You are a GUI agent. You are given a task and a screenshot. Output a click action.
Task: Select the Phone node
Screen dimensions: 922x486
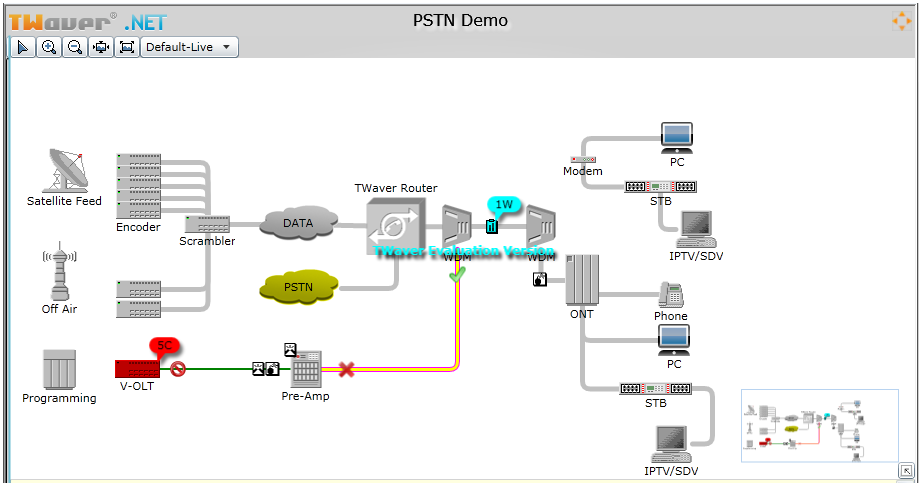click(671, 295)
